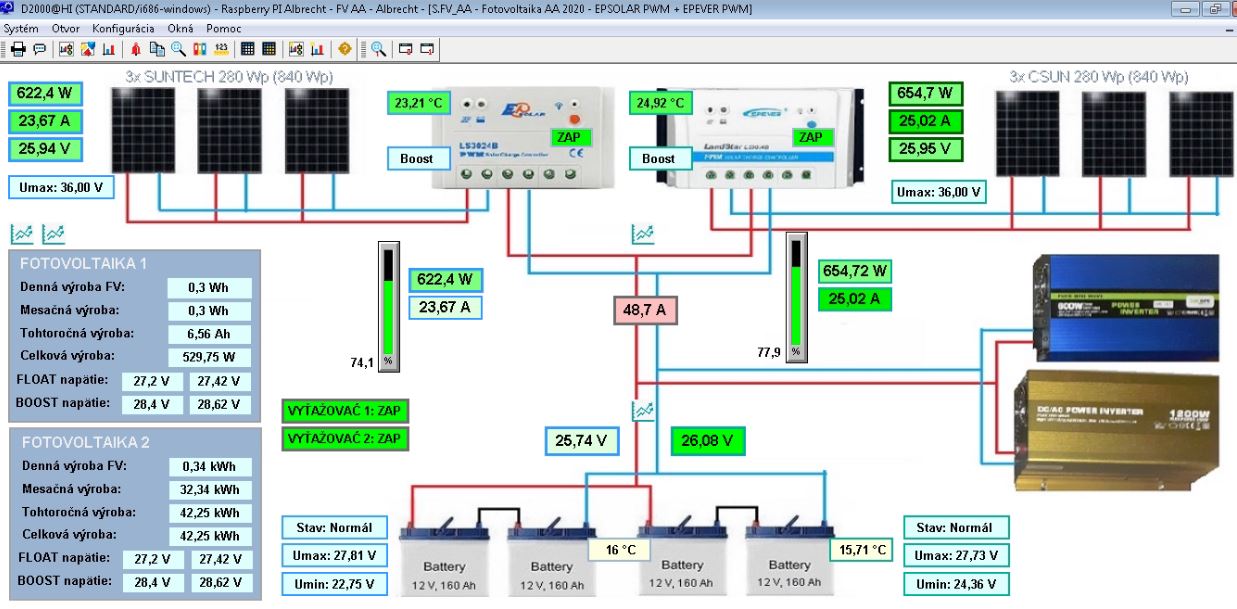This screenshot has height=609, width=1237.
Task: Click the 74,1 % battery level bar
Action: pos(388,304)
